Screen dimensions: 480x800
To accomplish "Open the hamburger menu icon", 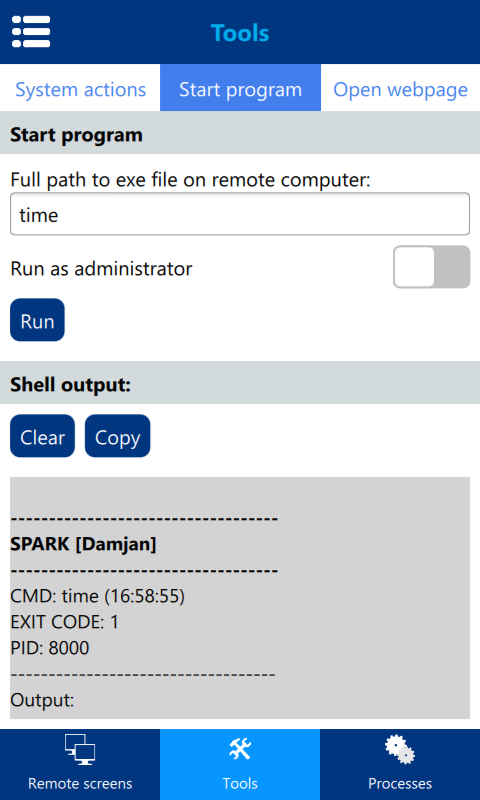I will [x=31, y=32].
